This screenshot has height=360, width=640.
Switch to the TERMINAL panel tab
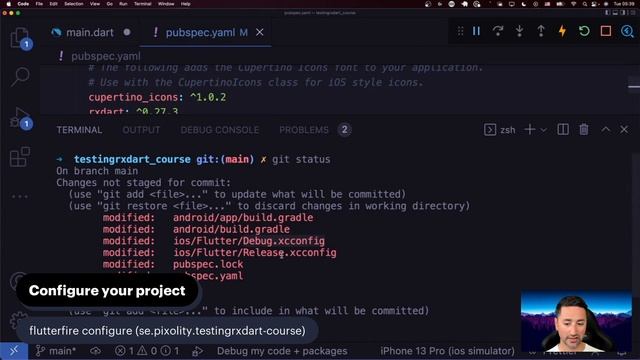pos(79,130)
